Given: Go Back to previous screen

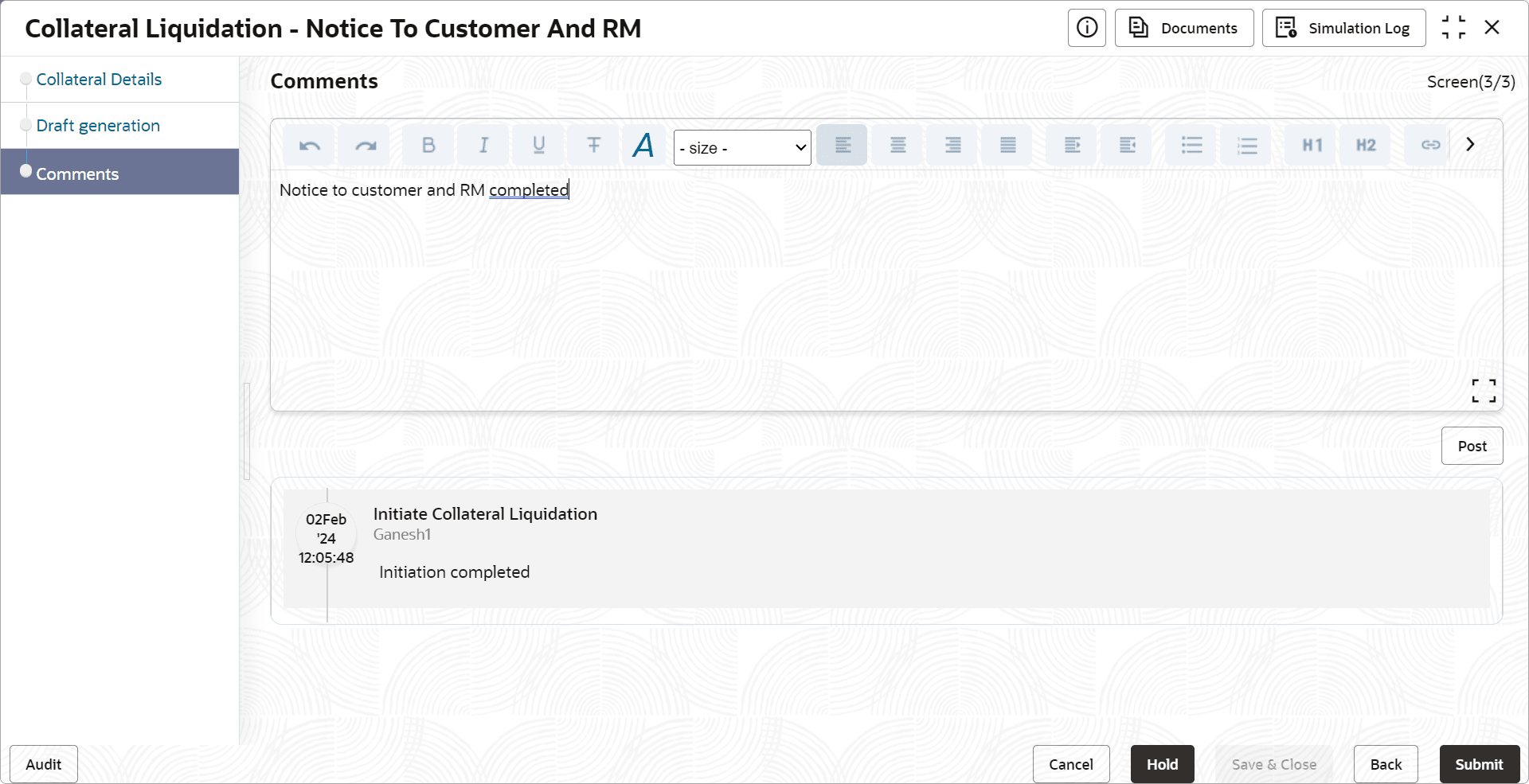Looking at the screenshot, I should pyautogui.click(x=1386, y=764).
